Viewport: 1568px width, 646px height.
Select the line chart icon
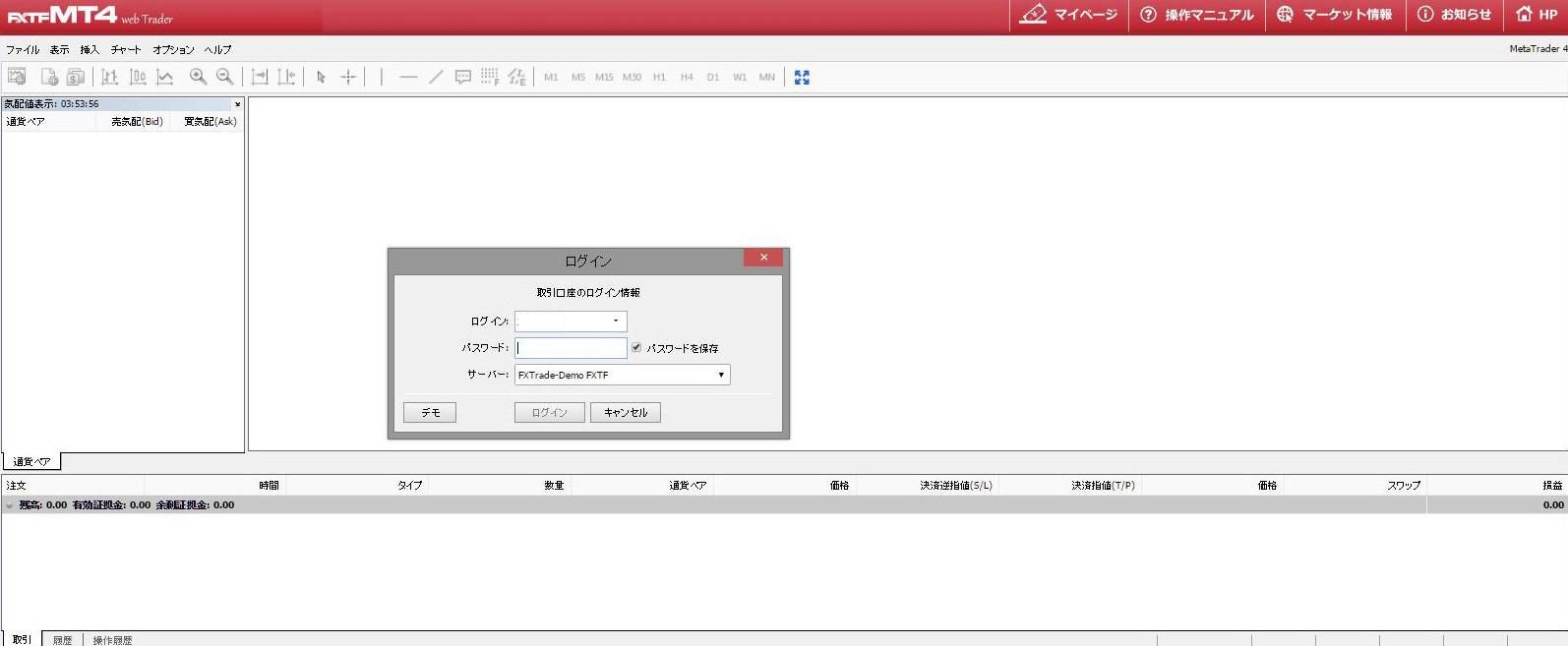(165, 77)
